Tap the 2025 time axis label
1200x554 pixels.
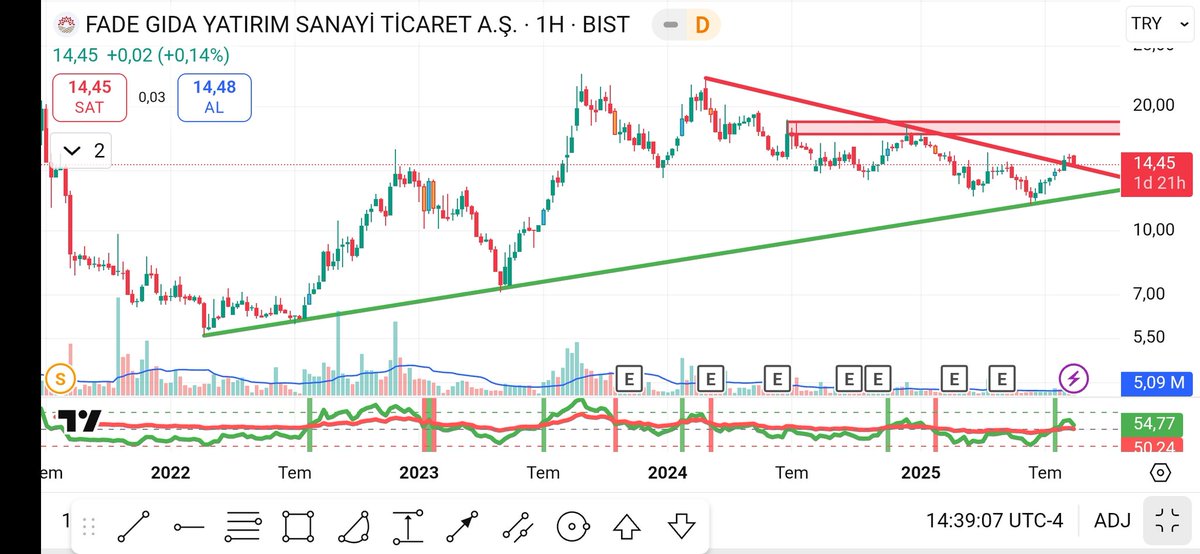[x=919, y=472]
